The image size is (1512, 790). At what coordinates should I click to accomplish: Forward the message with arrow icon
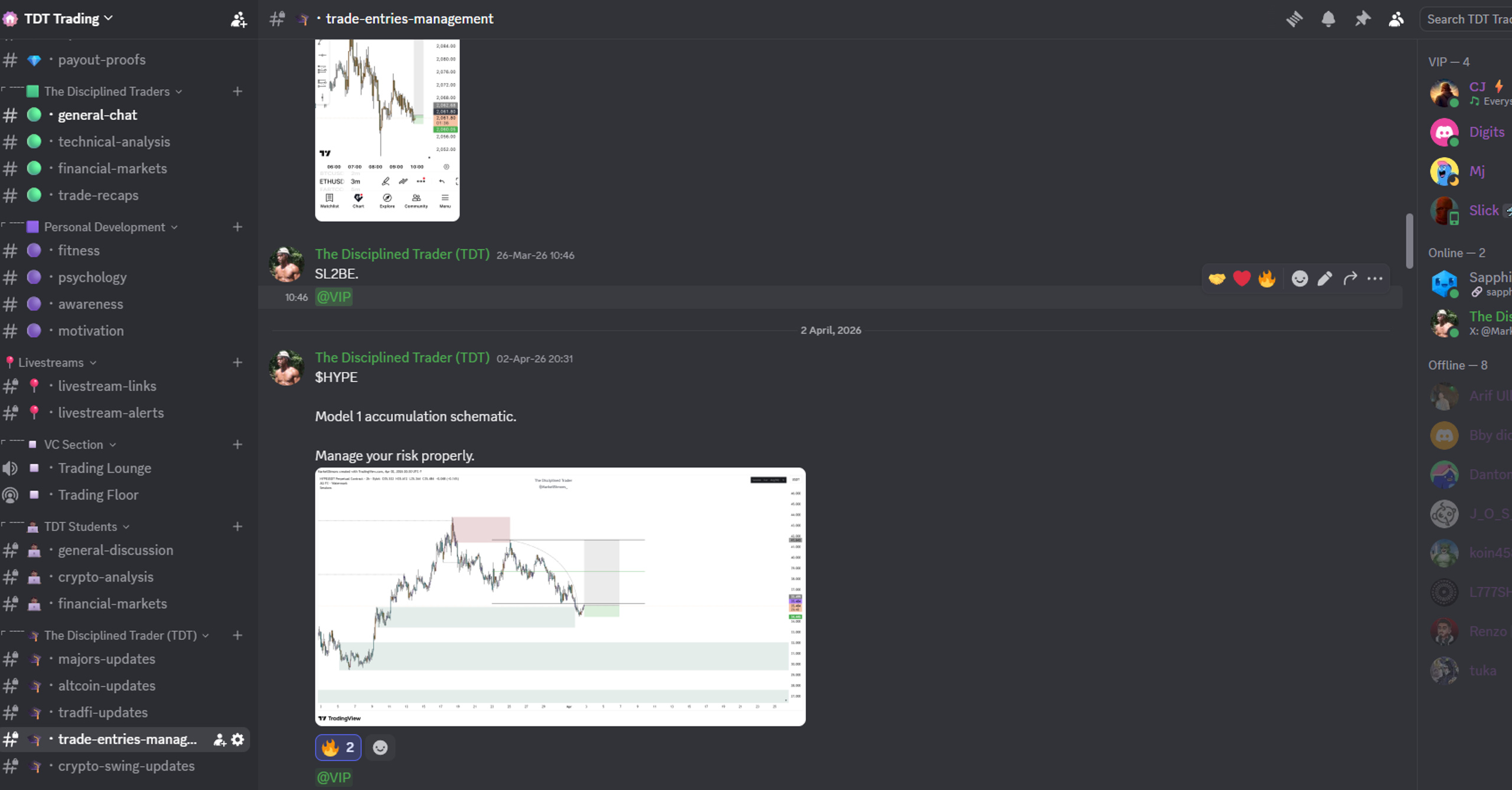[1350, 279]
